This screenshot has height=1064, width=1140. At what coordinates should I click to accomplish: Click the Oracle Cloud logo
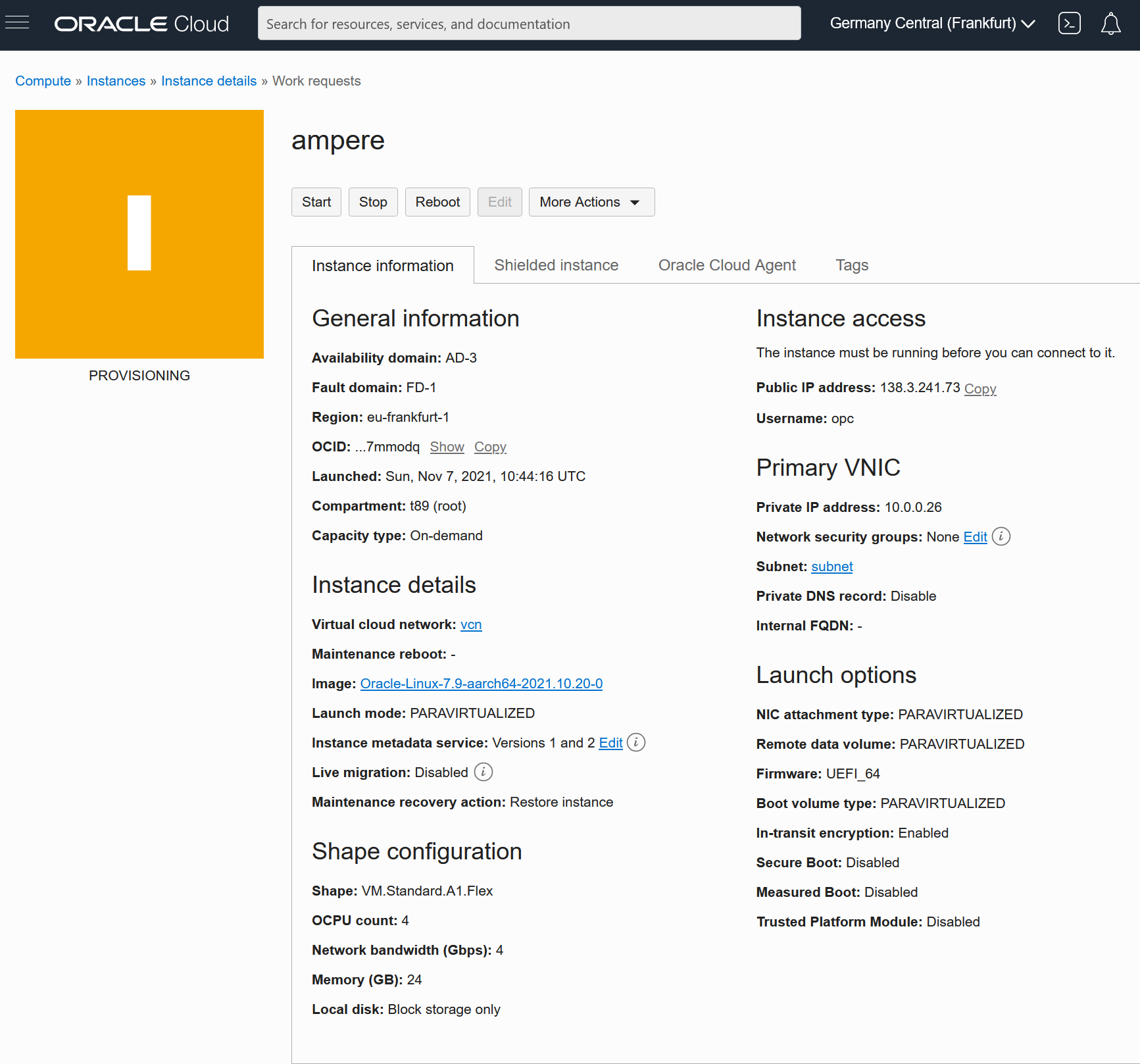pyautogui.click(x=141, y=23)
